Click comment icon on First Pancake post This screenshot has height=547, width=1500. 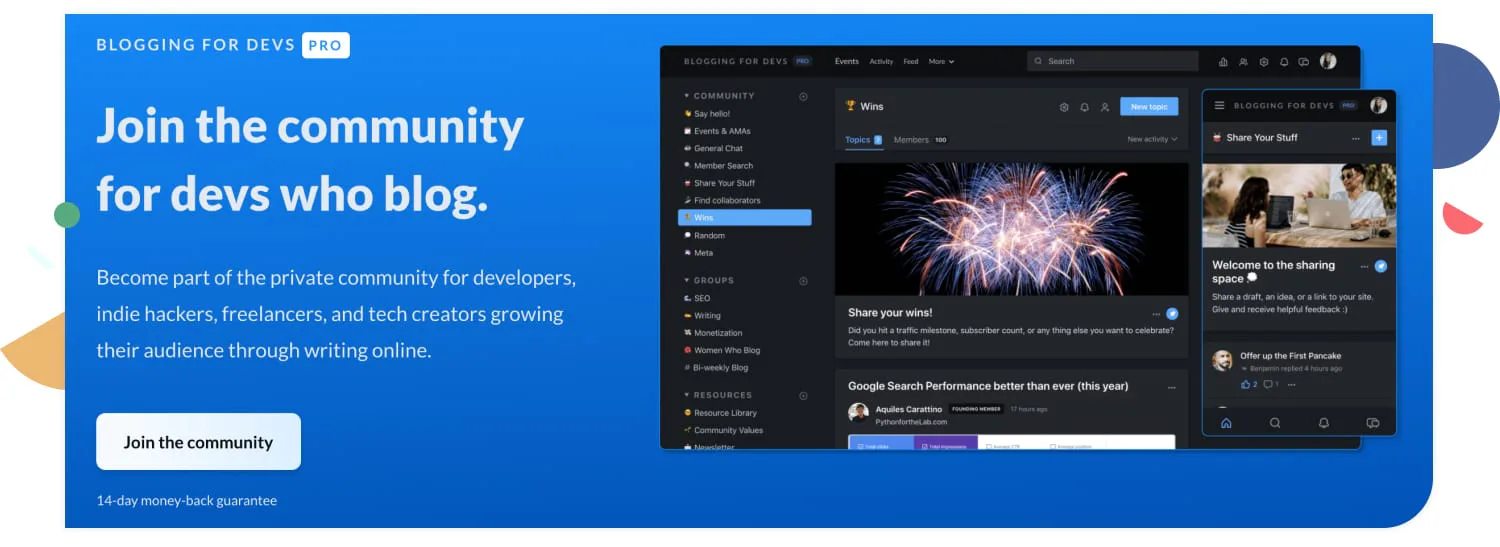(x=1270, y=384)
